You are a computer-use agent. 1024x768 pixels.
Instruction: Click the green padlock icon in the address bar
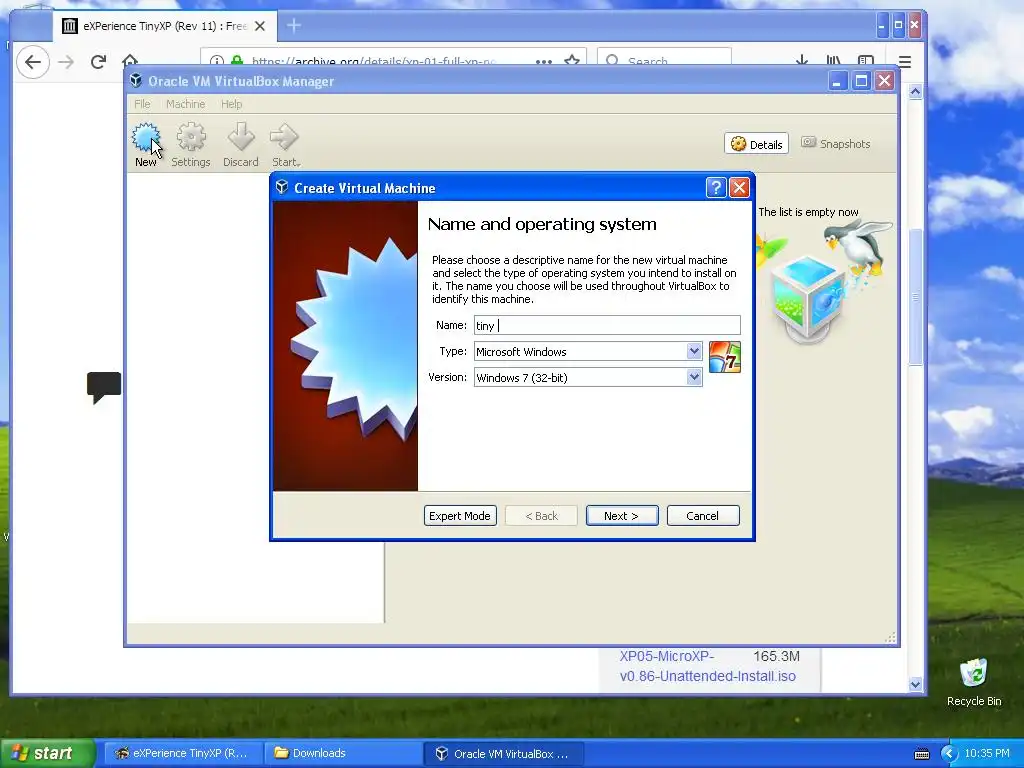236,61
